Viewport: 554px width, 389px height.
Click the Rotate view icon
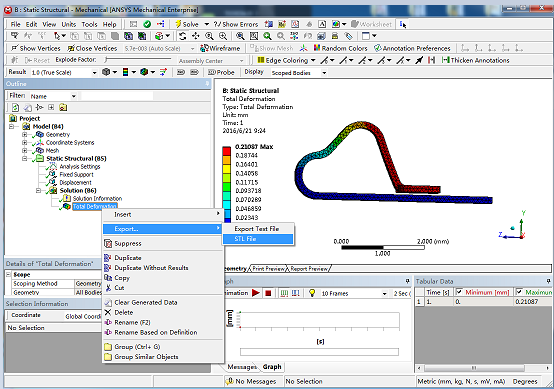[182, 36]
